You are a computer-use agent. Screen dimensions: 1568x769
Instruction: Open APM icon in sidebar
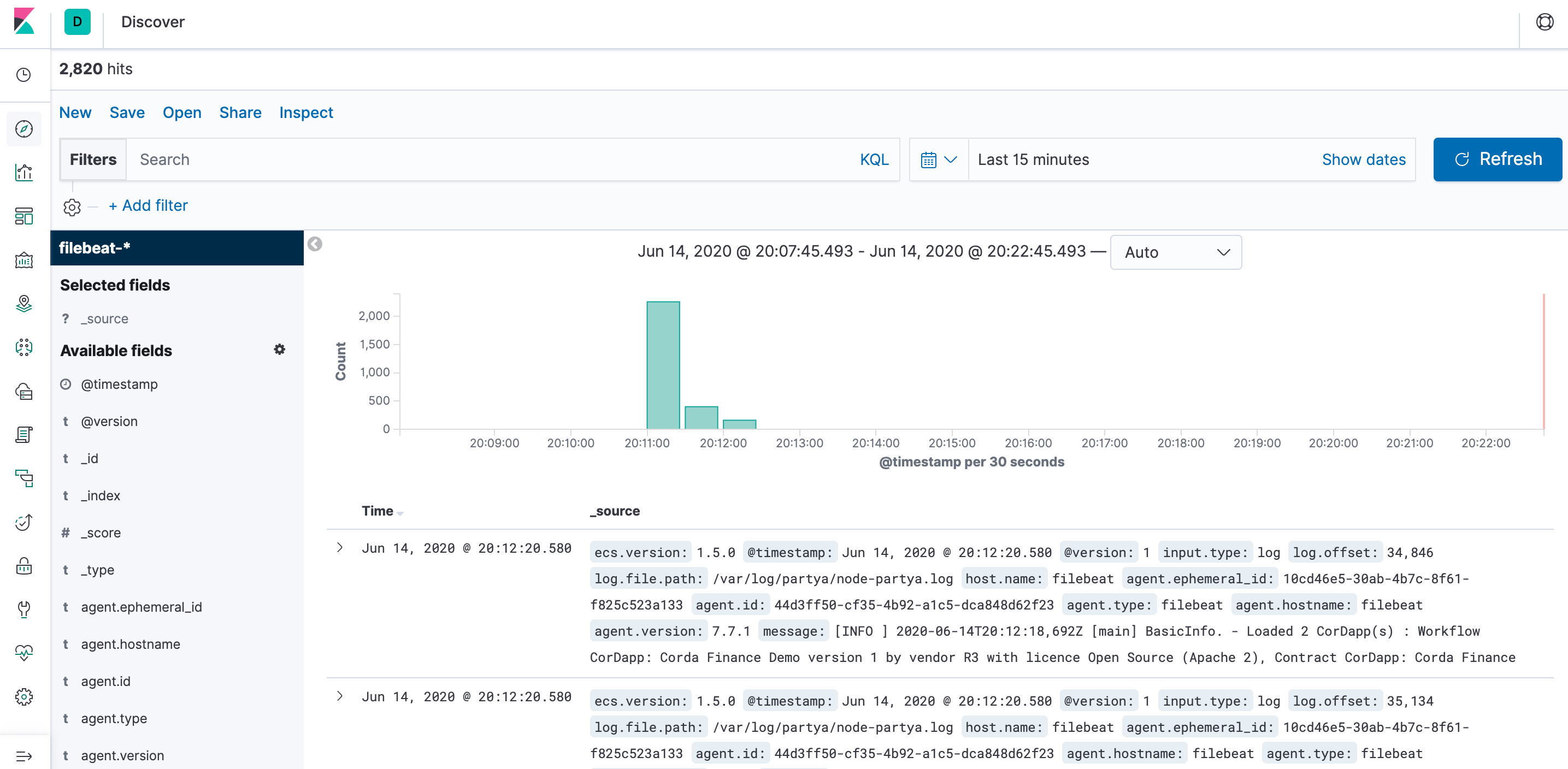pyautogui.click(x=23, y=479)
